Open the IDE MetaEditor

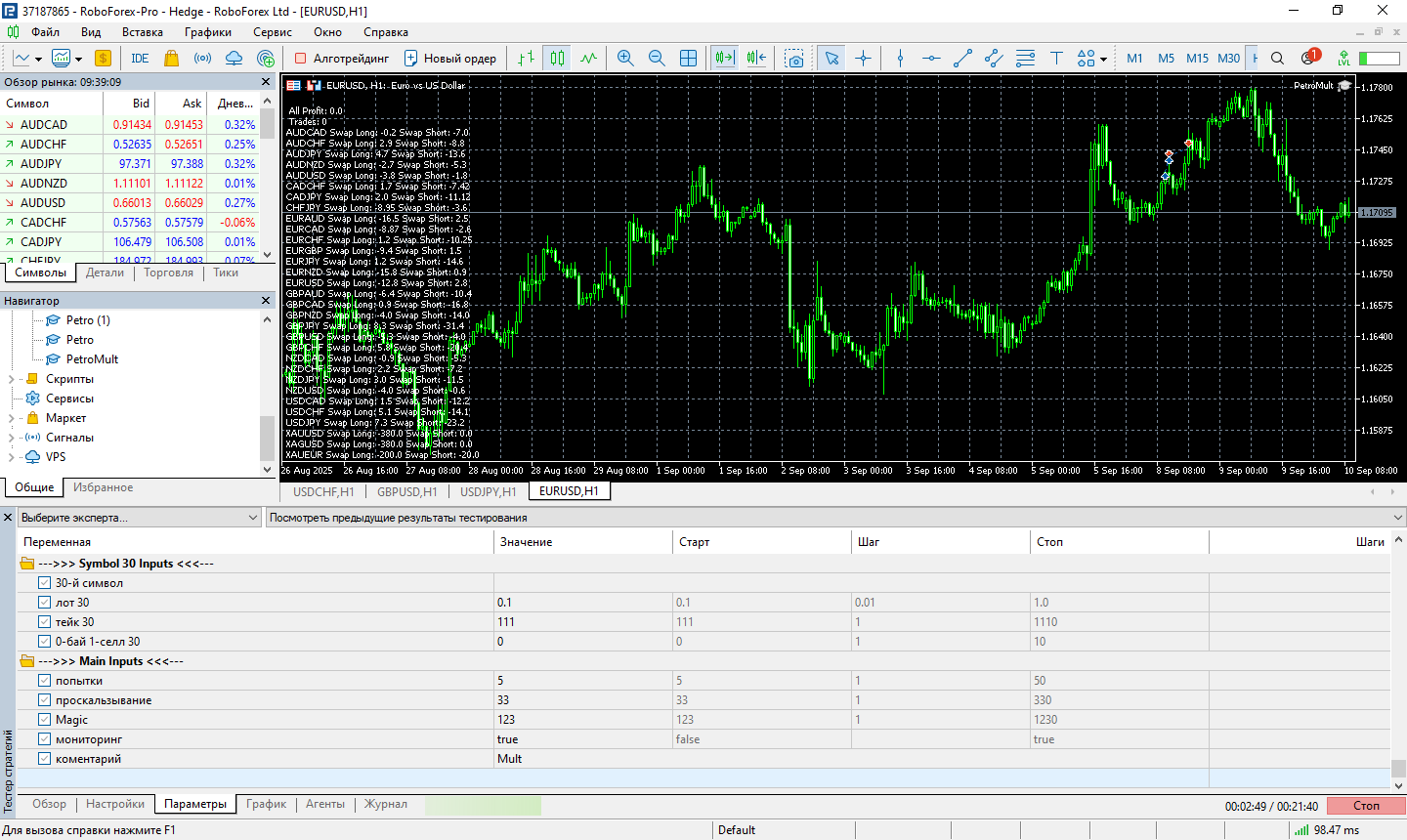[140, 59]
